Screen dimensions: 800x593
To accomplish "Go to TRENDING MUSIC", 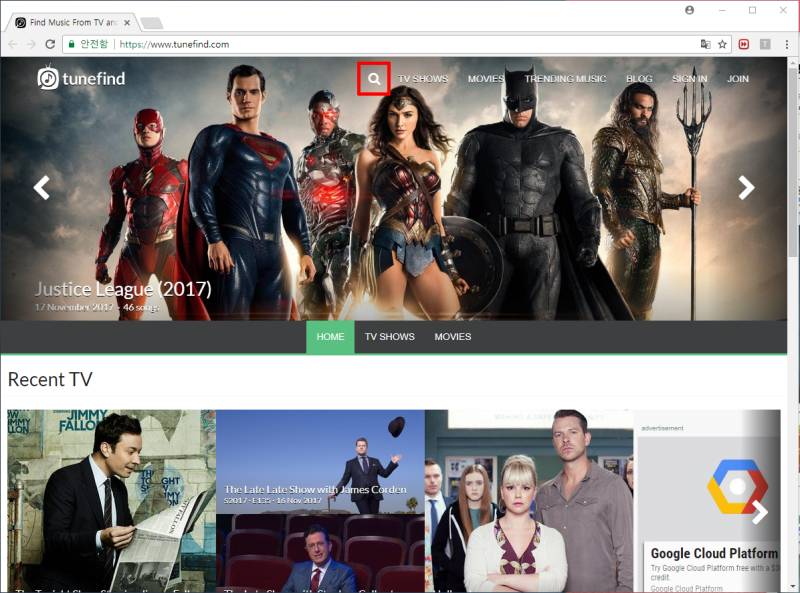I will [565, 79].
